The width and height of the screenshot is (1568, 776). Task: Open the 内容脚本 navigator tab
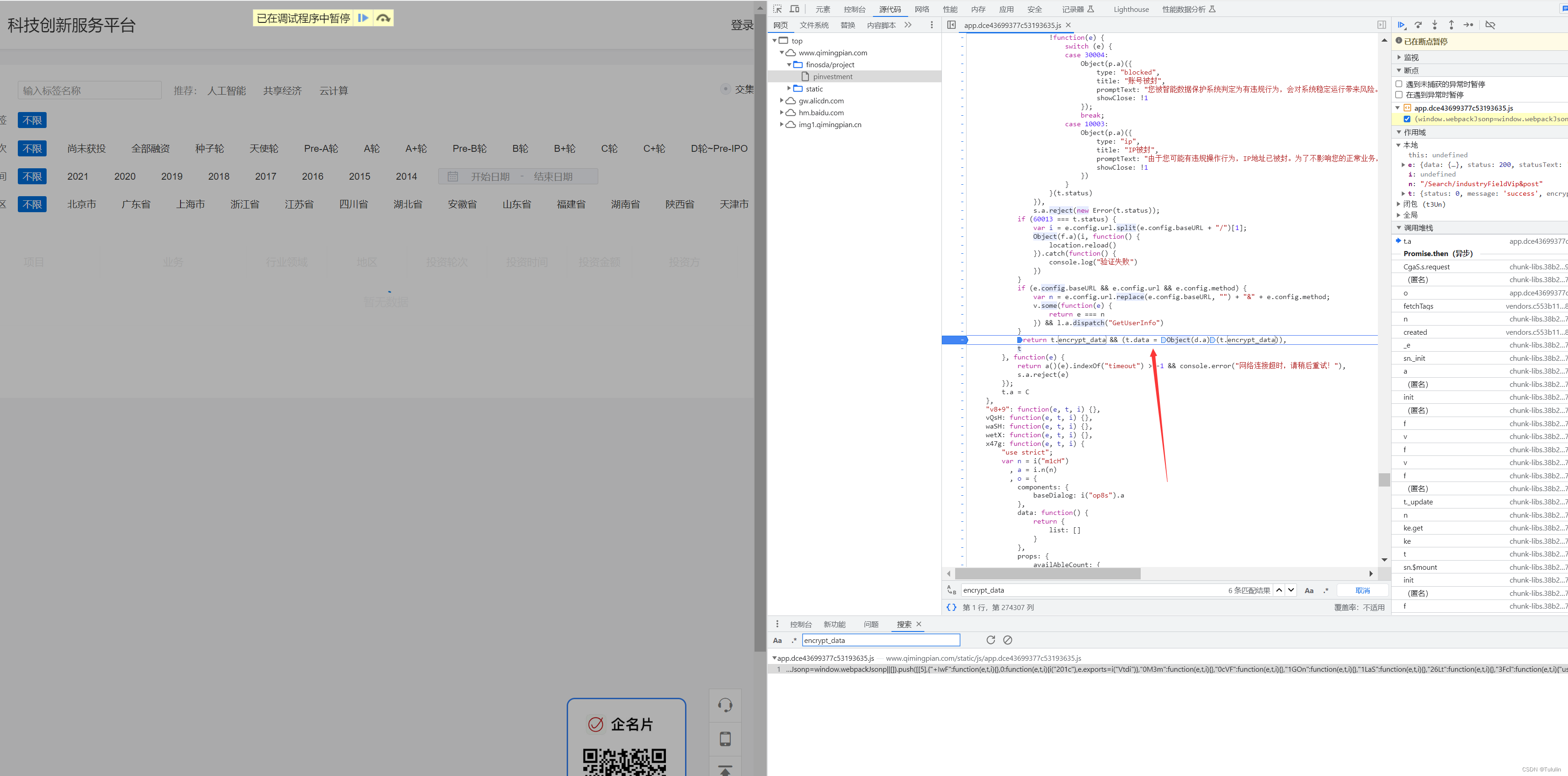pyautogui.click(x=881, y=25)
